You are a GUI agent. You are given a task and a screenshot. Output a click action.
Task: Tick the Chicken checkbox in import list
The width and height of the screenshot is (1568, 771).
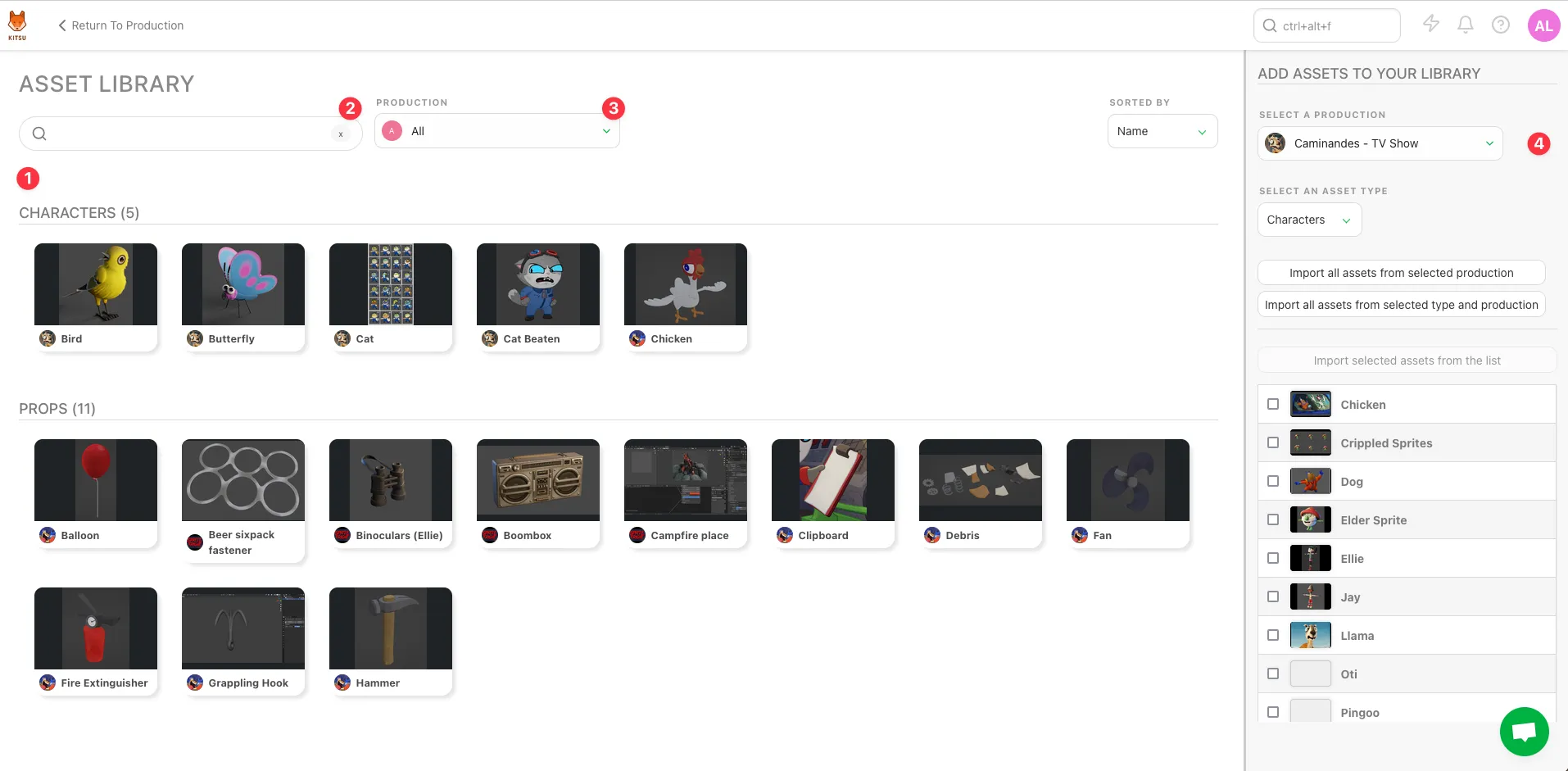click(1273, 404)
